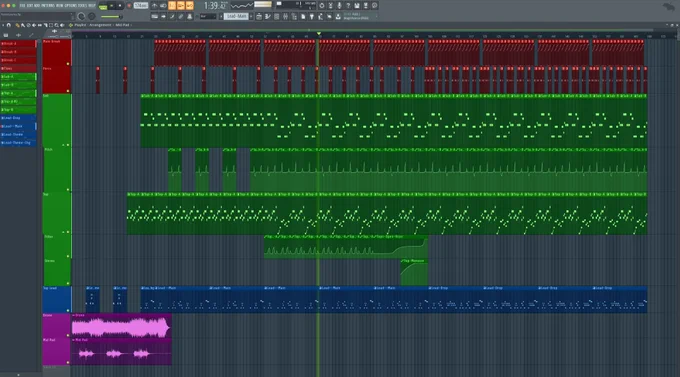
Task: Toggle the metronome icon
Action: [154, 6]
